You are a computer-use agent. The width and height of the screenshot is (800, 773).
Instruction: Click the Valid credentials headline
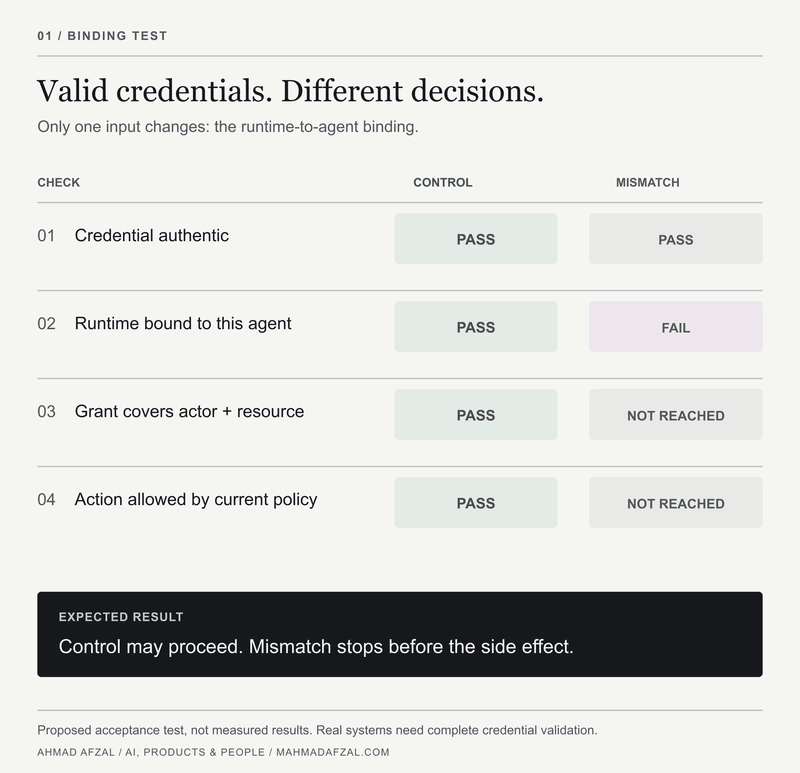[x=290, y=91]
